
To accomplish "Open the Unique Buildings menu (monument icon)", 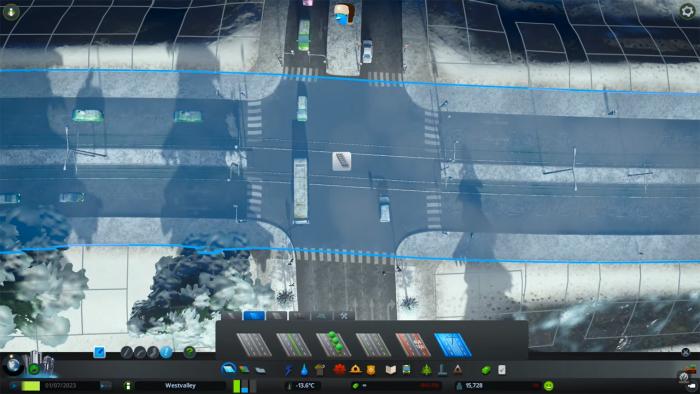I will [442, 369].
